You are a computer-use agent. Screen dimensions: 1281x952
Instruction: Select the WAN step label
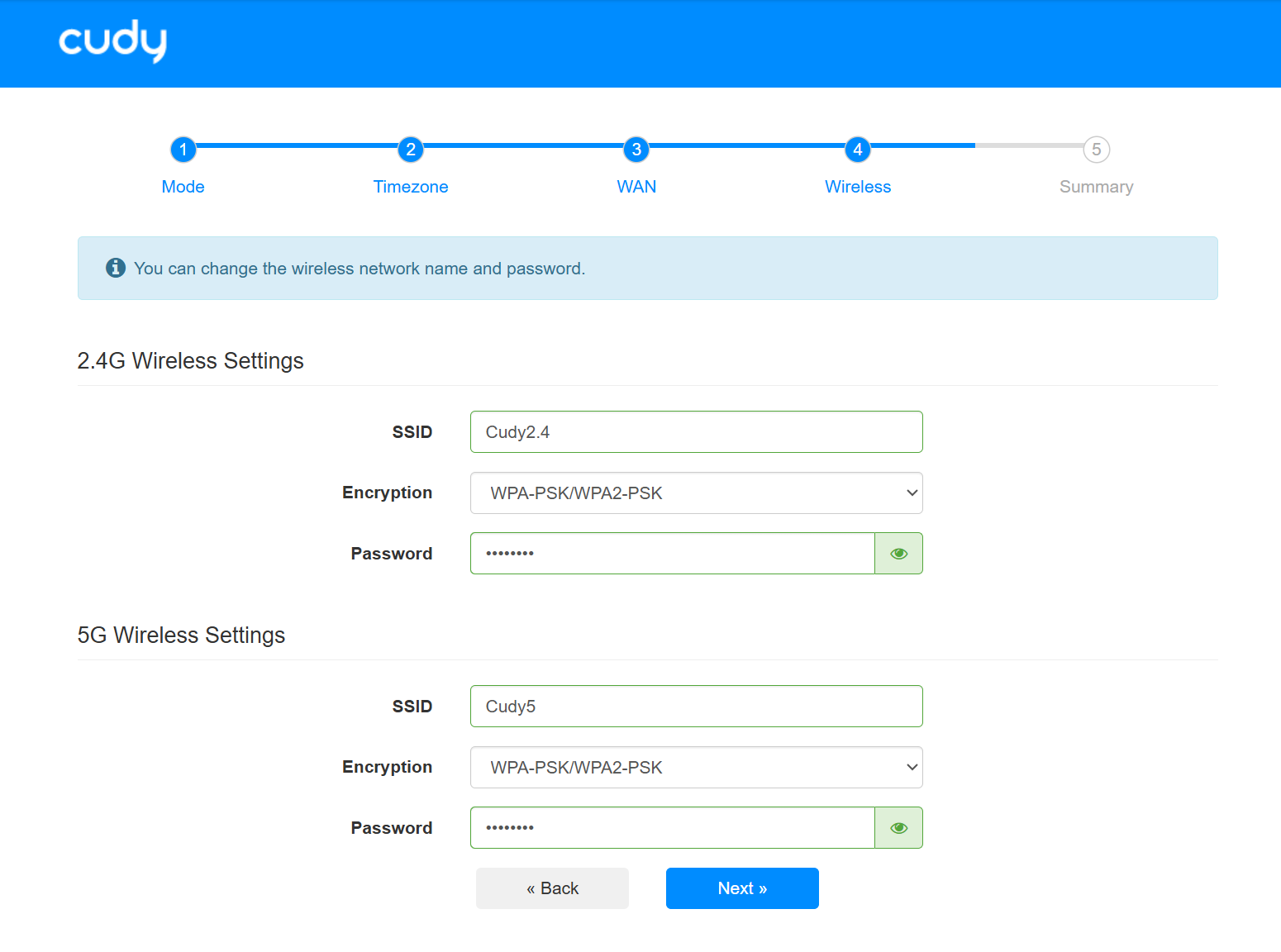[636, 187]
